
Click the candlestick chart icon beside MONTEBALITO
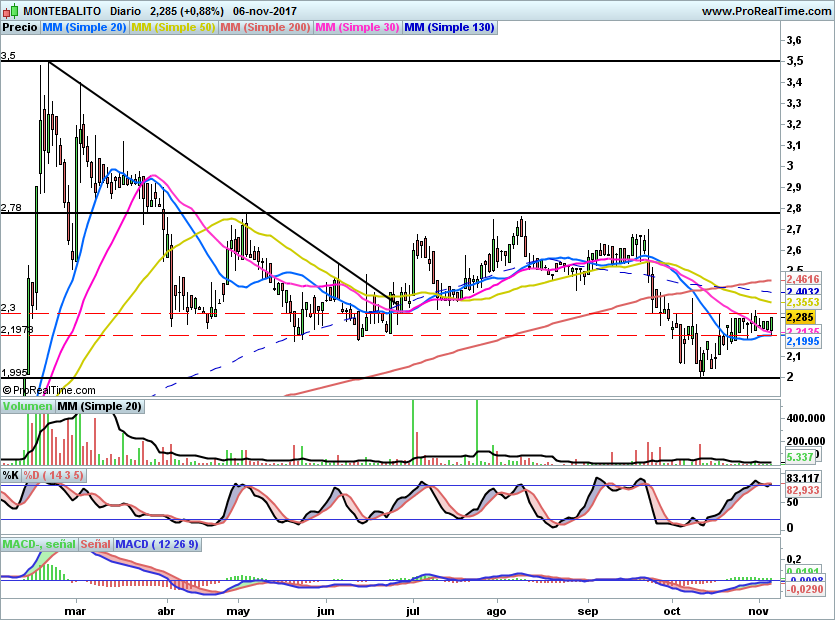click(9, 10)
